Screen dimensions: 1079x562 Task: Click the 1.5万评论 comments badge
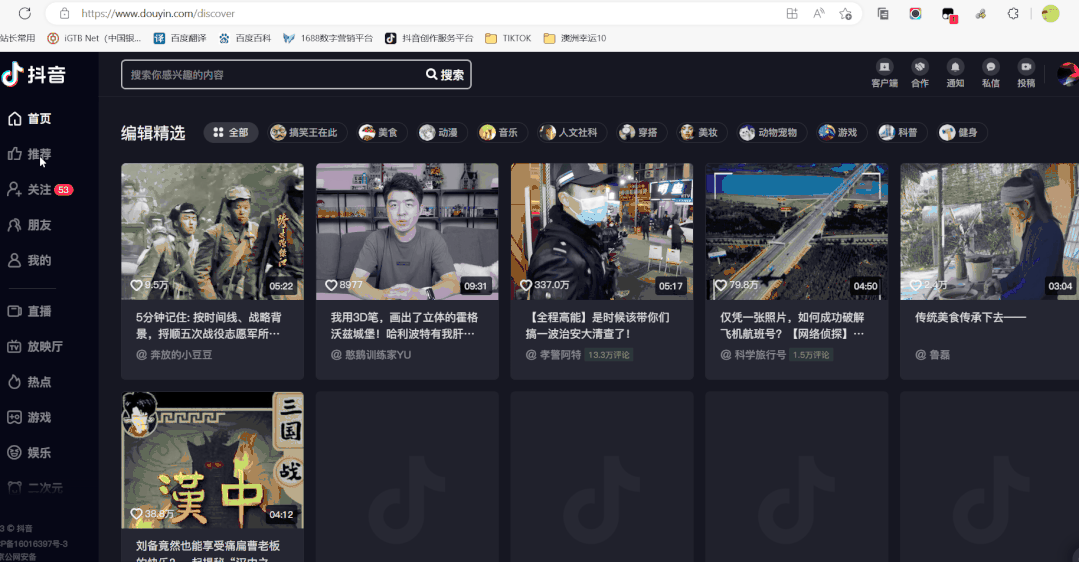[811, 355]
